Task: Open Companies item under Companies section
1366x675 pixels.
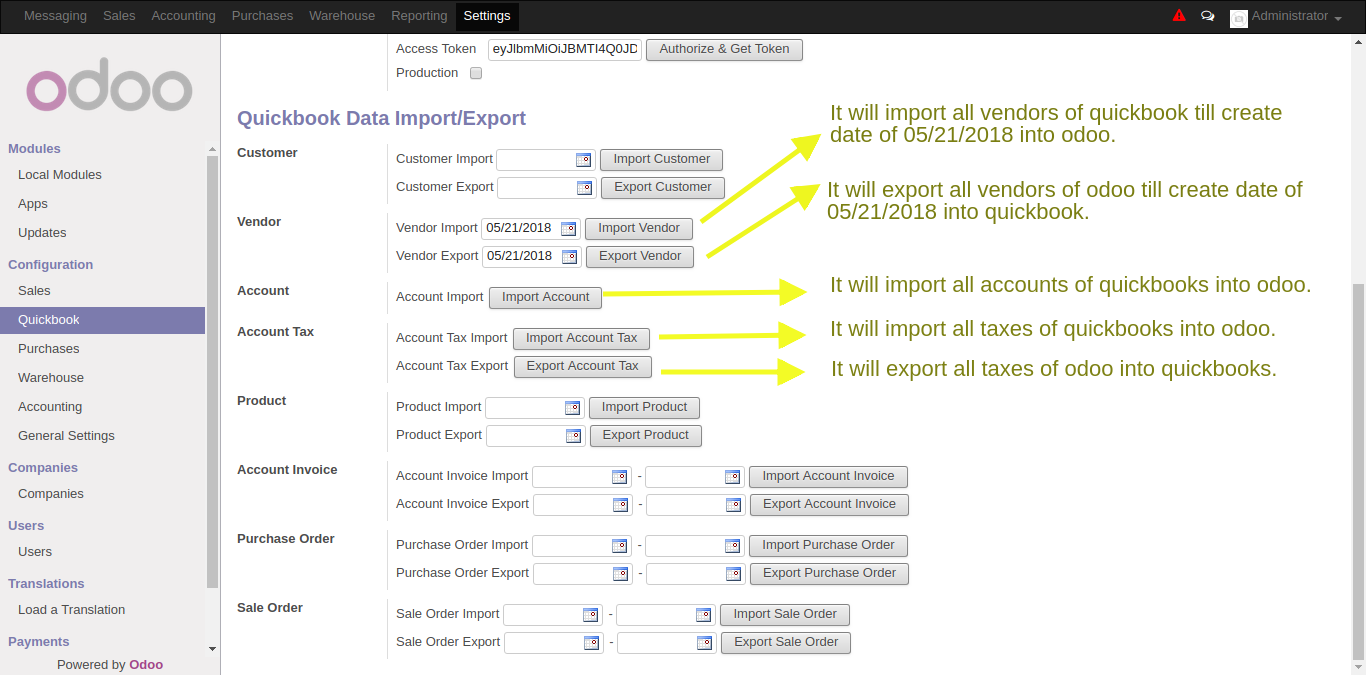Action: pyautogui.click(x=51, y=494)
